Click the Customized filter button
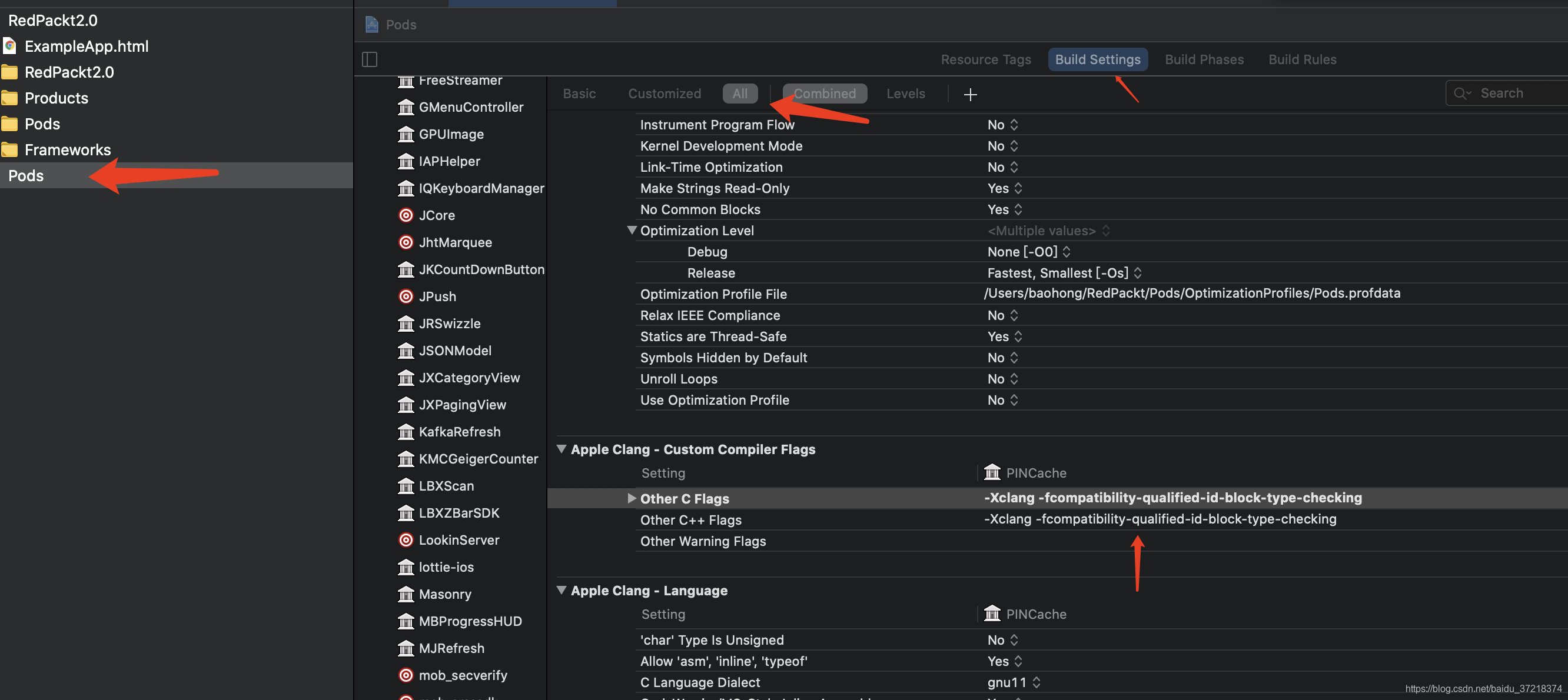Viewport: 1568px width, 700px height. (x=664, y=93)
